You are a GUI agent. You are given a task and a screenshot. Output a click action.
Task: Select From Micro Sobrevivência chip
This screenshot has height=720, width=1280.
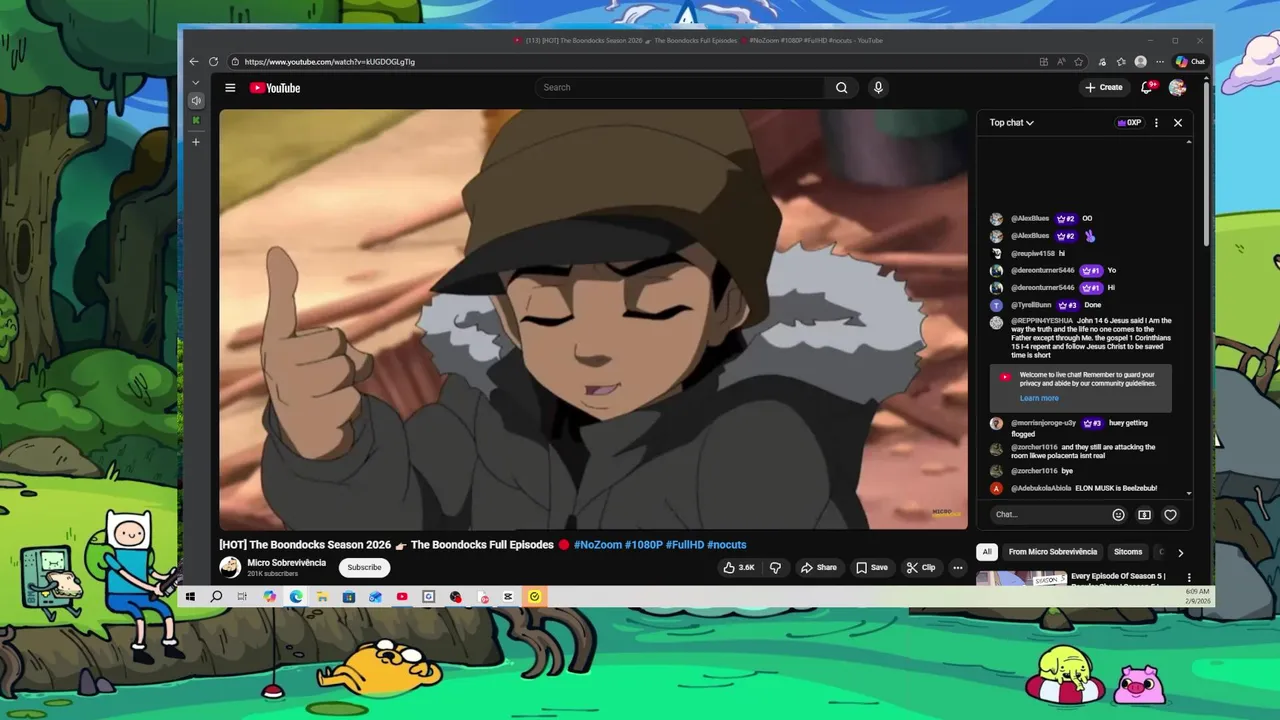pyautogui.click(x=1052, y=552)
